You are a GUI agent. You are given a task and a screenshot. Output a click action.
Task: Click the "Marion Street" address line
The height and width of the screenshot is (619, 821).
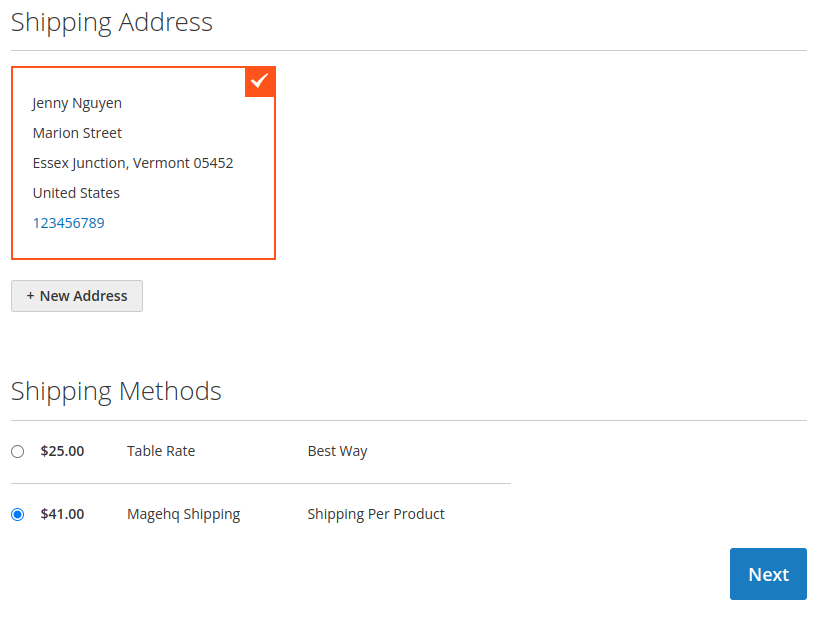[x=77, y=133]
